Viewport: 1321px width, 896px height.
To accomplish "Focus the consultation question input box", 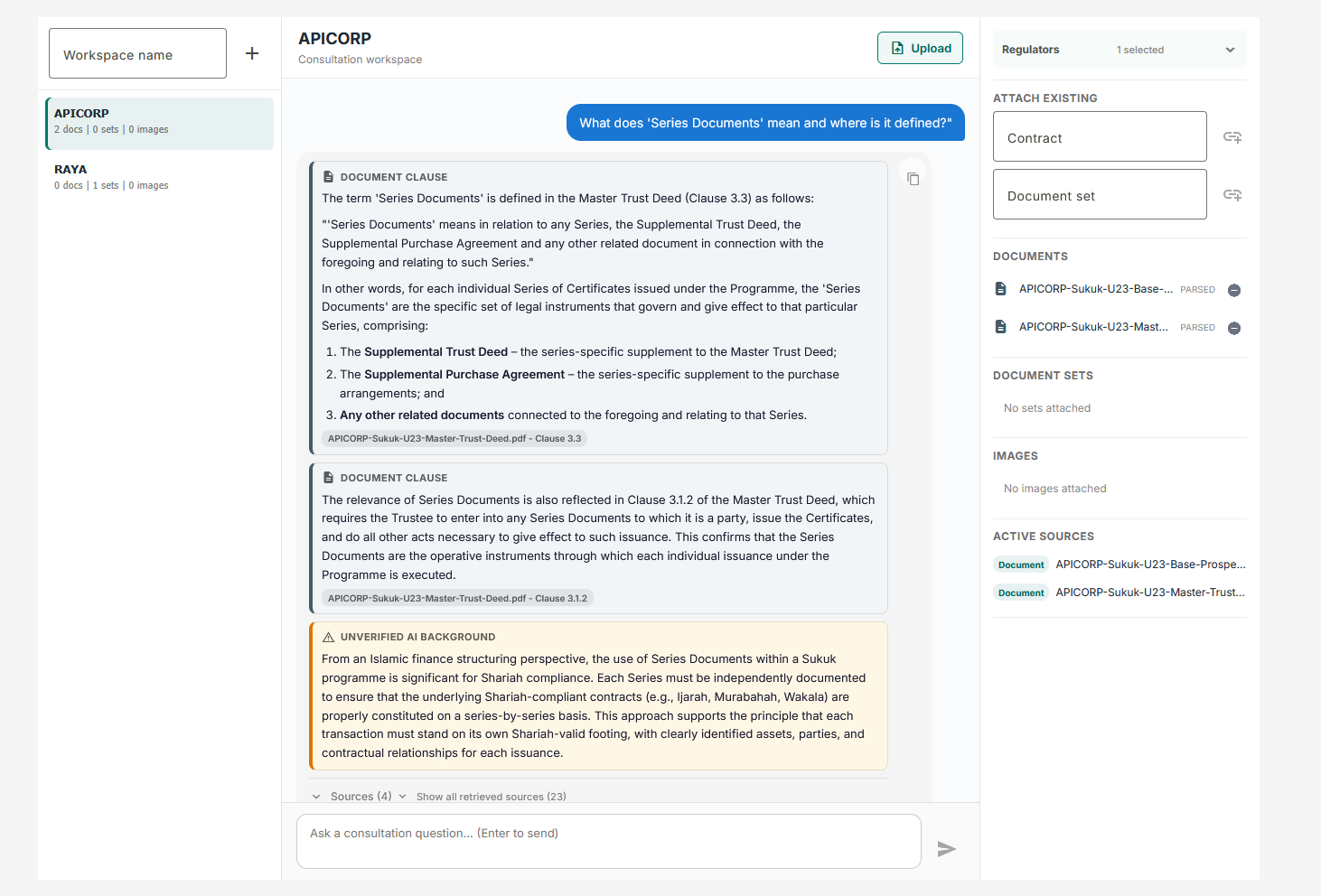I will click(609, 842).
